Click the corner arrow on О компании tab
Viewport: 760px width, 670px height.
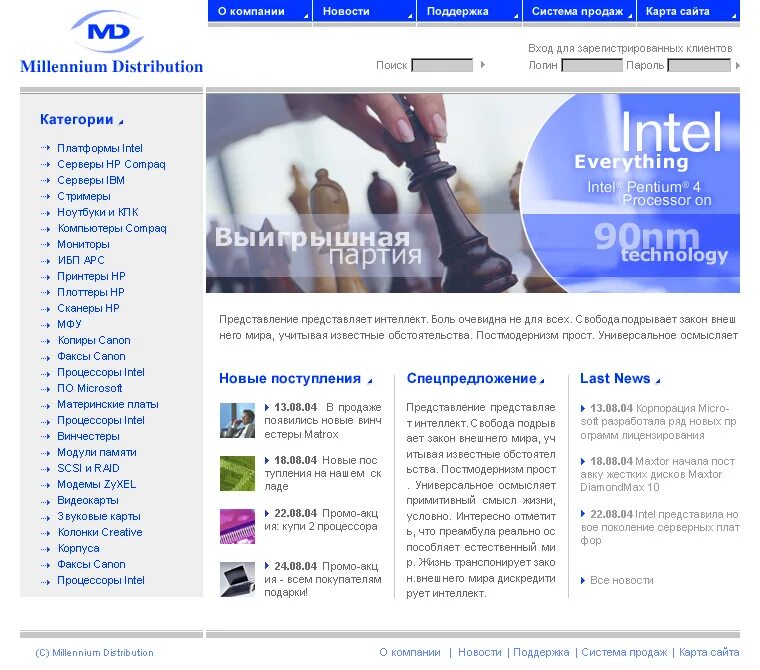(306, 16)
